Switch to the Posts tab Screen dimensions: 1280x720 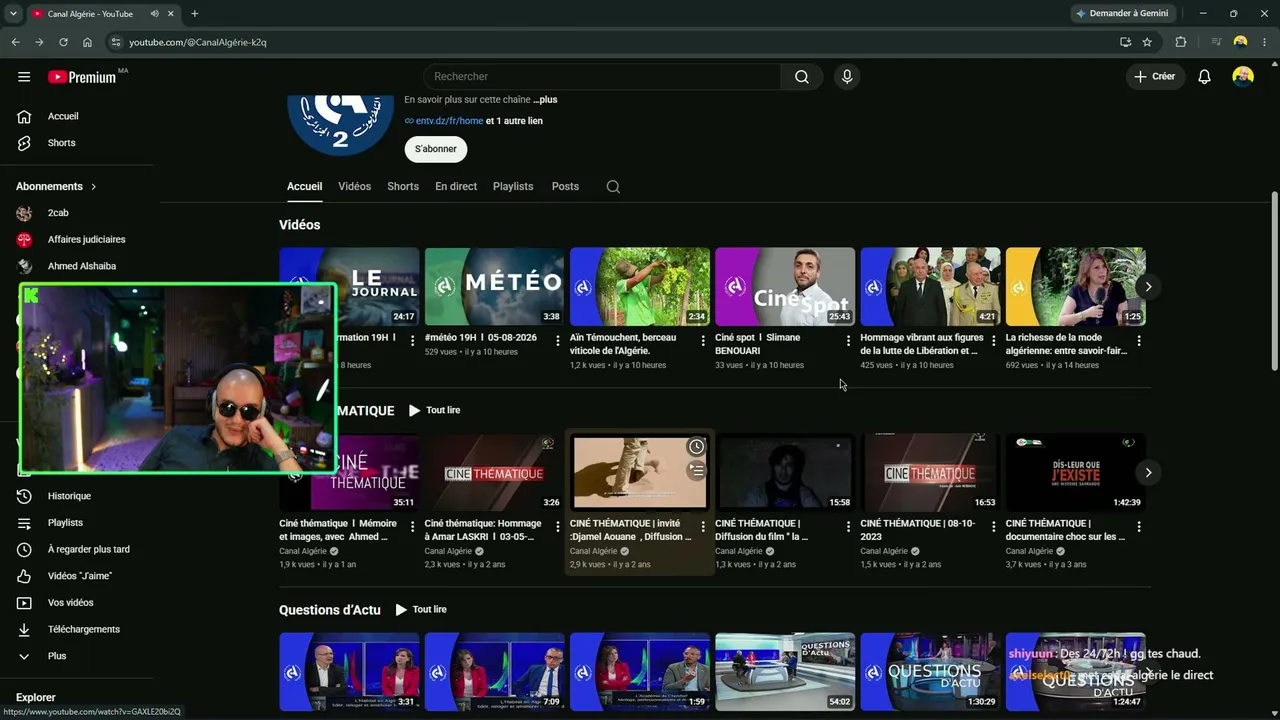(x=565, y=187)
